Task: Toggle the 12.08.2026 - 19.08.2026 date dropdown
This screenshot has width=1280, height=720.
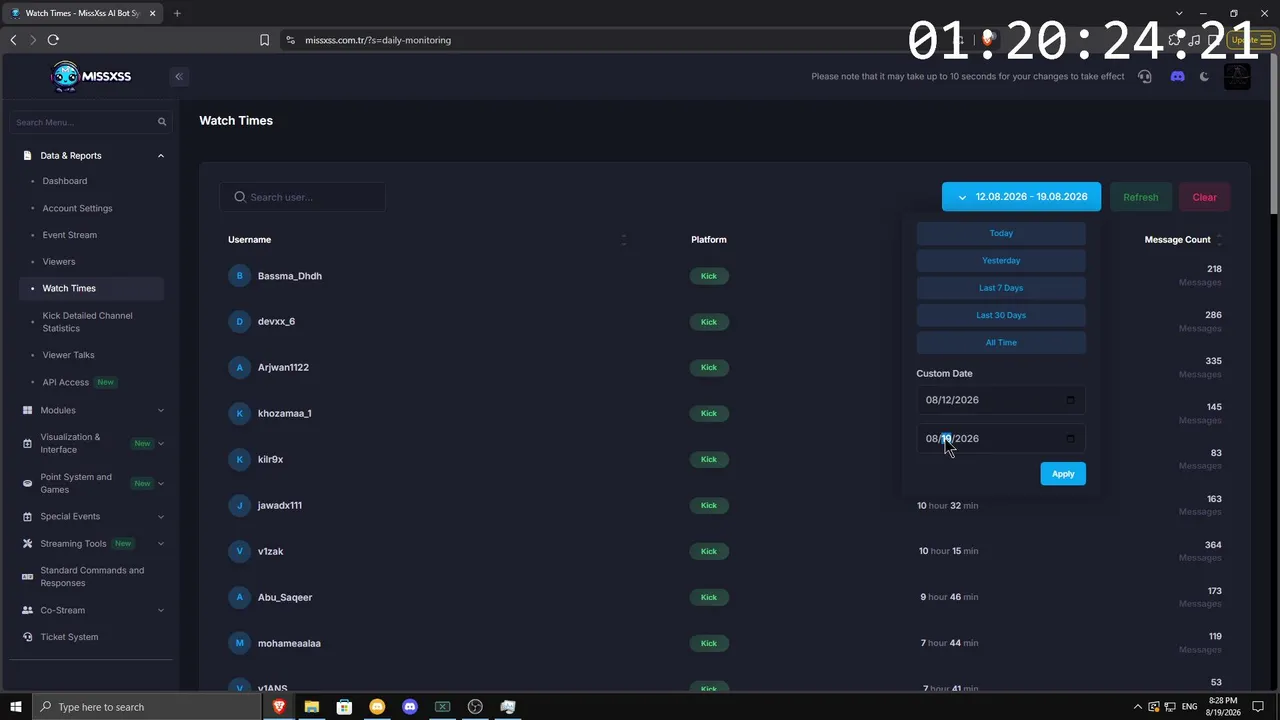Action: point(1021,197)
